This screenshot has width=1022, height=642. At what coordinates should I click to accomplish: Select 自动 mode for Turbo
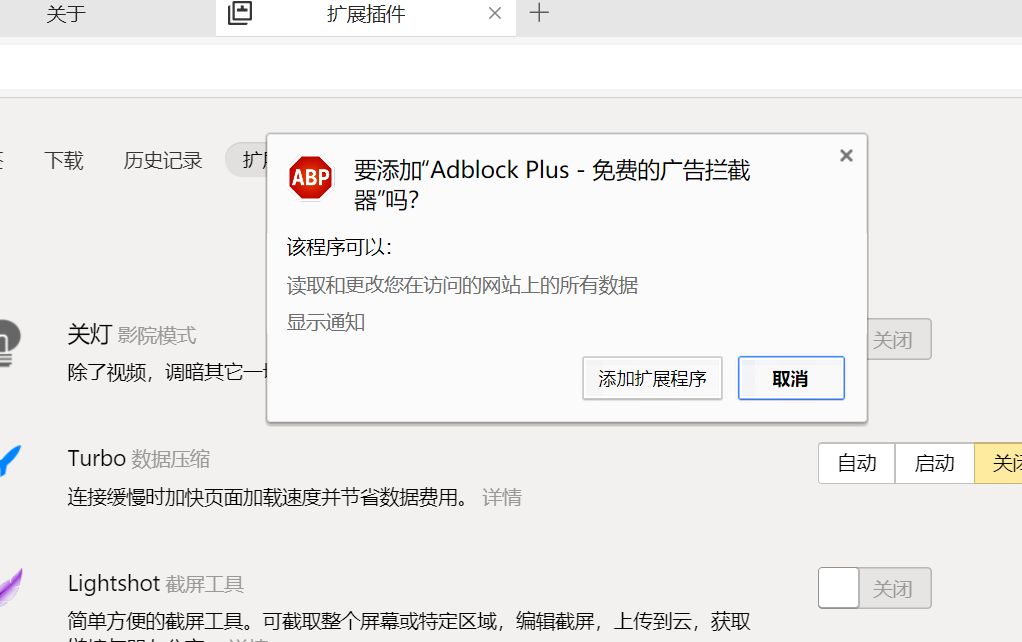[x=856, y=463]
